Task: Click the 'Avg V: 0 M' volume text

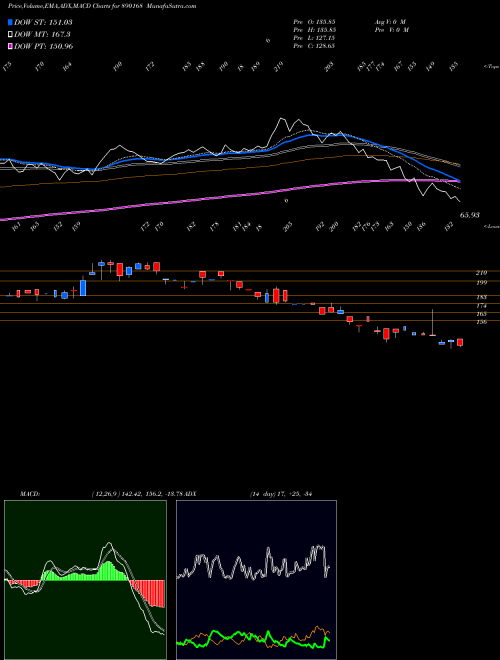Action: 391,22
